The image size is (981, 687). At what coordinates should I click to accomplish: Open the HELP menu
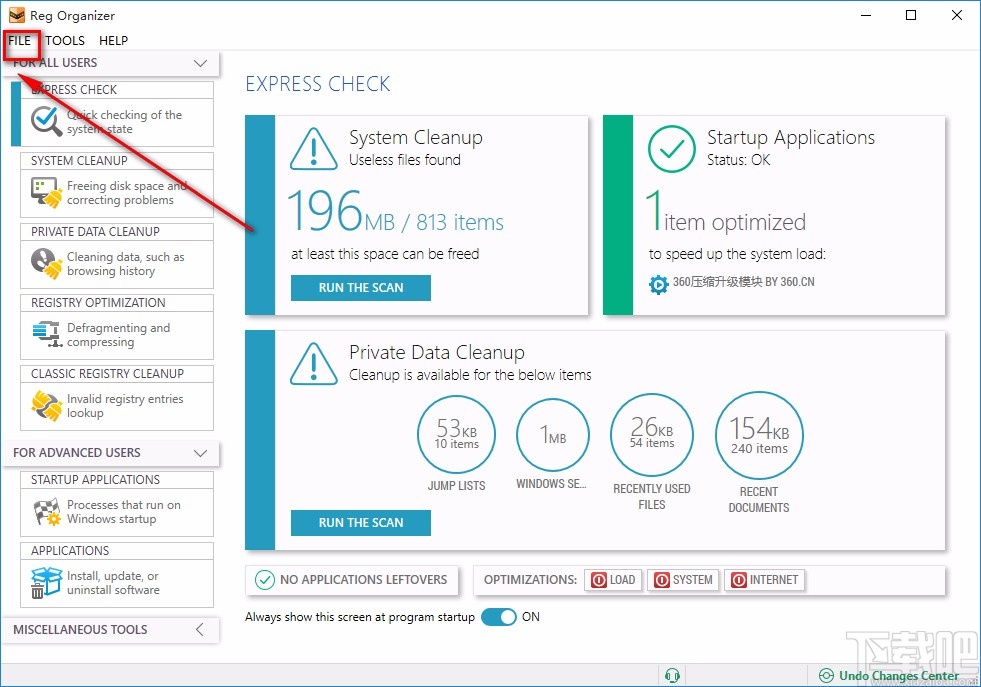click(x=113, y=41)
